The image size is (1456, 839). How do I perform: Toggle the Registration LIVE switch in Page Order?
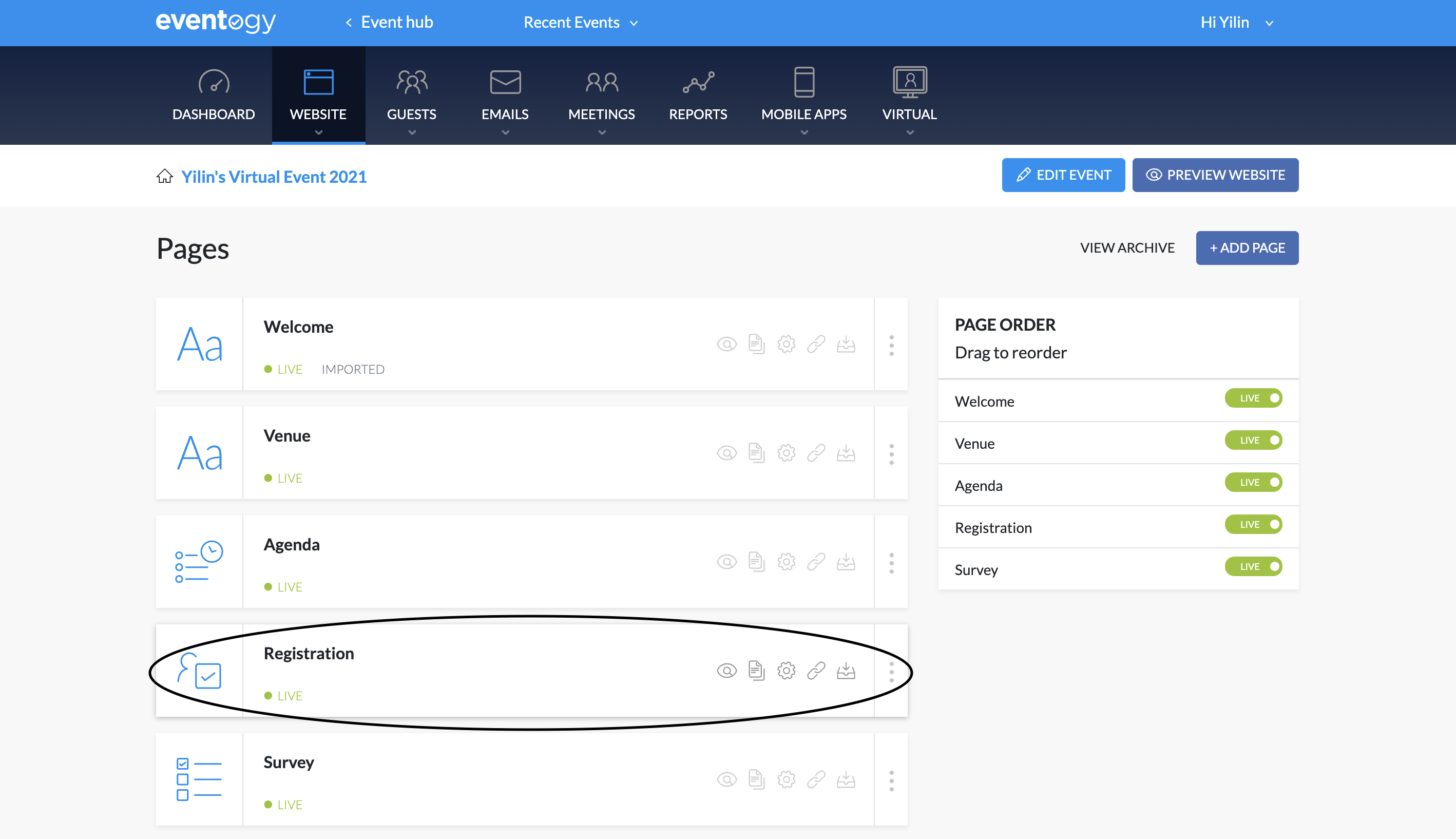tap(1253, 524)
